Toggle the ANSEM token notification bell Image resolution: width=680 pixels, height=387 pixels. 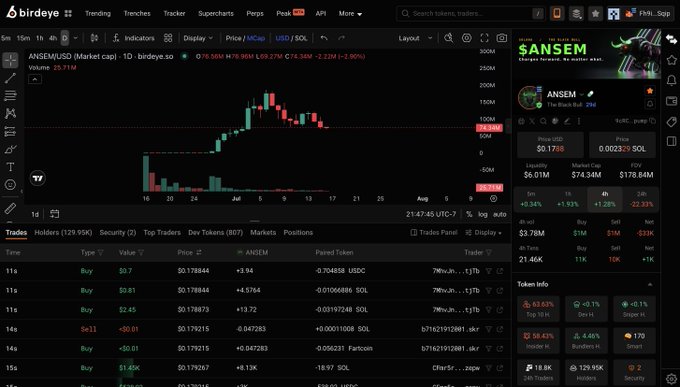tap(650, 104)
